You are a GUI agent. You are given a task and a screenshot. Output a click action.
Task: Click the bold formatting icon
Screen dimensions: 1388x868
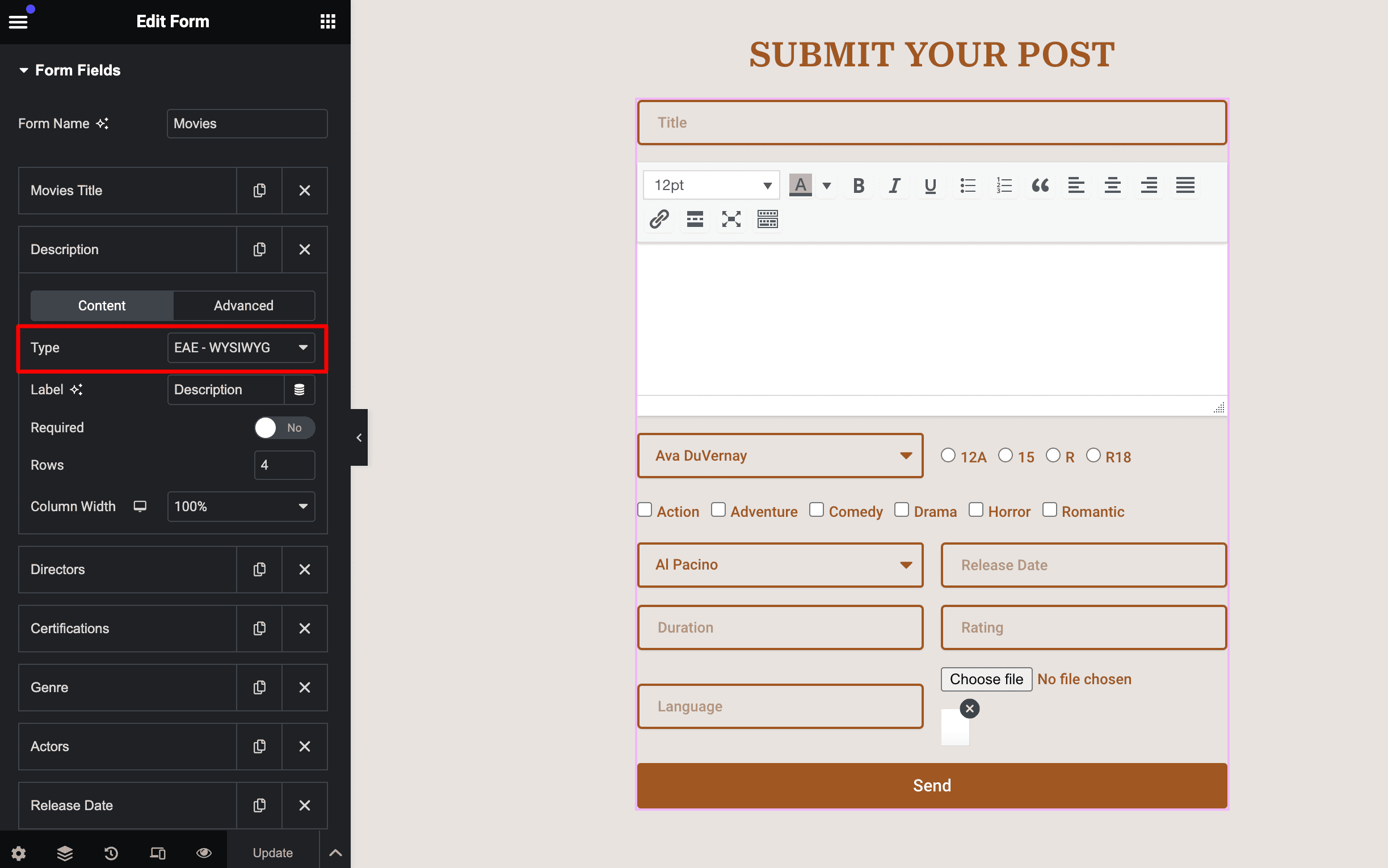point(859,184)
